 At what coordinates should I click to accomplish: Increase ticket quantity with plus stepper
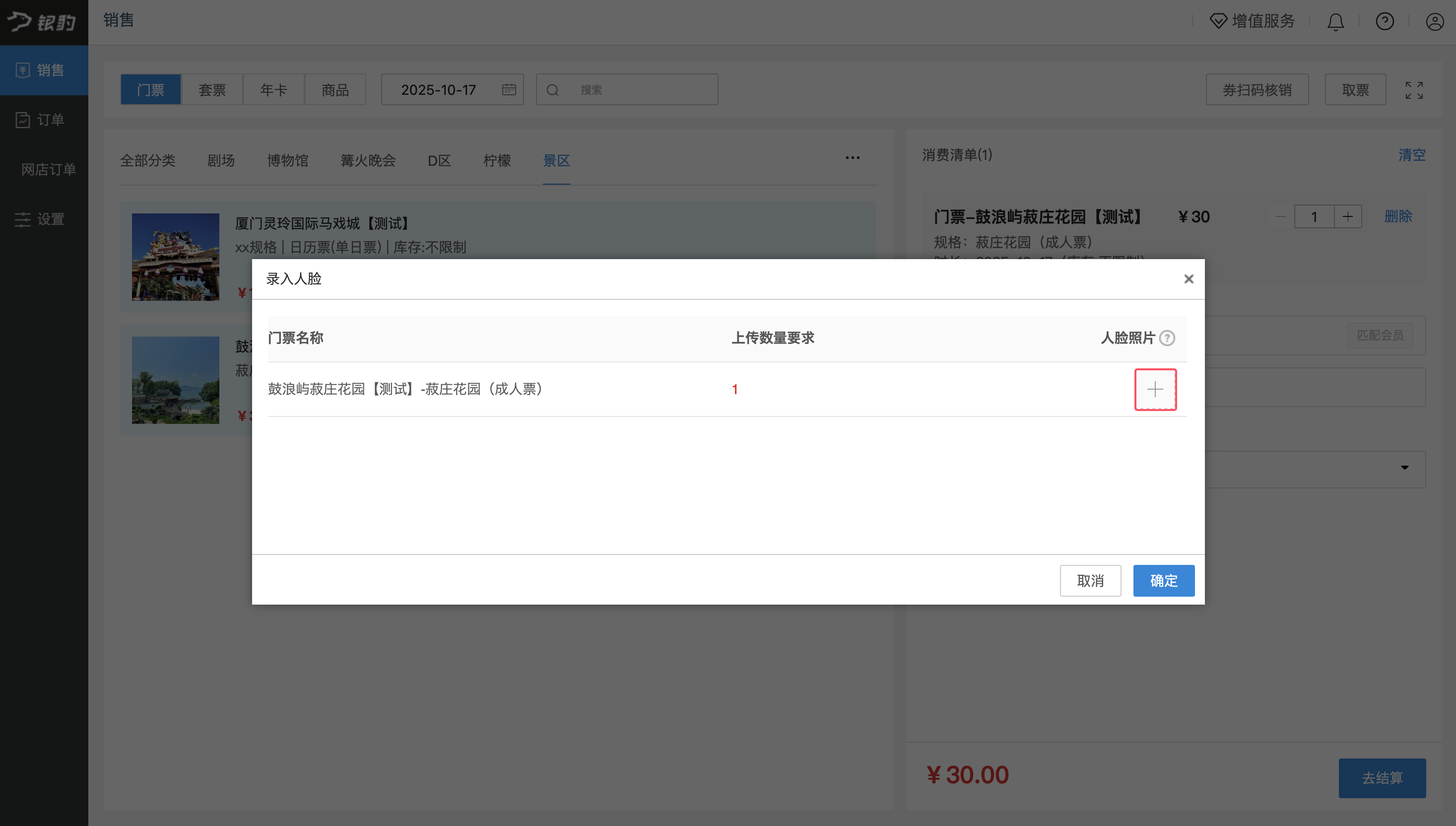(x=1348, y=217)
